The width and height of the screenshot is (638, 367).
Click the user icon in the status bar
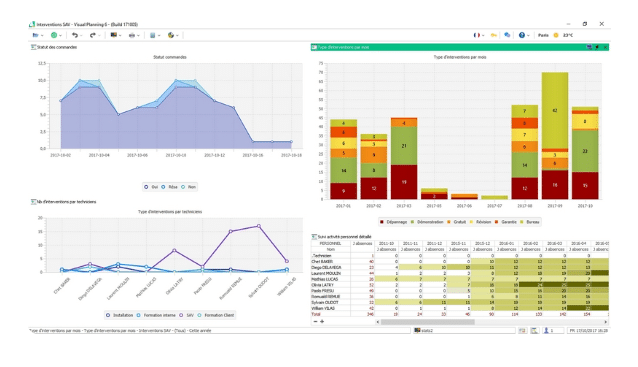click(546, 330)
